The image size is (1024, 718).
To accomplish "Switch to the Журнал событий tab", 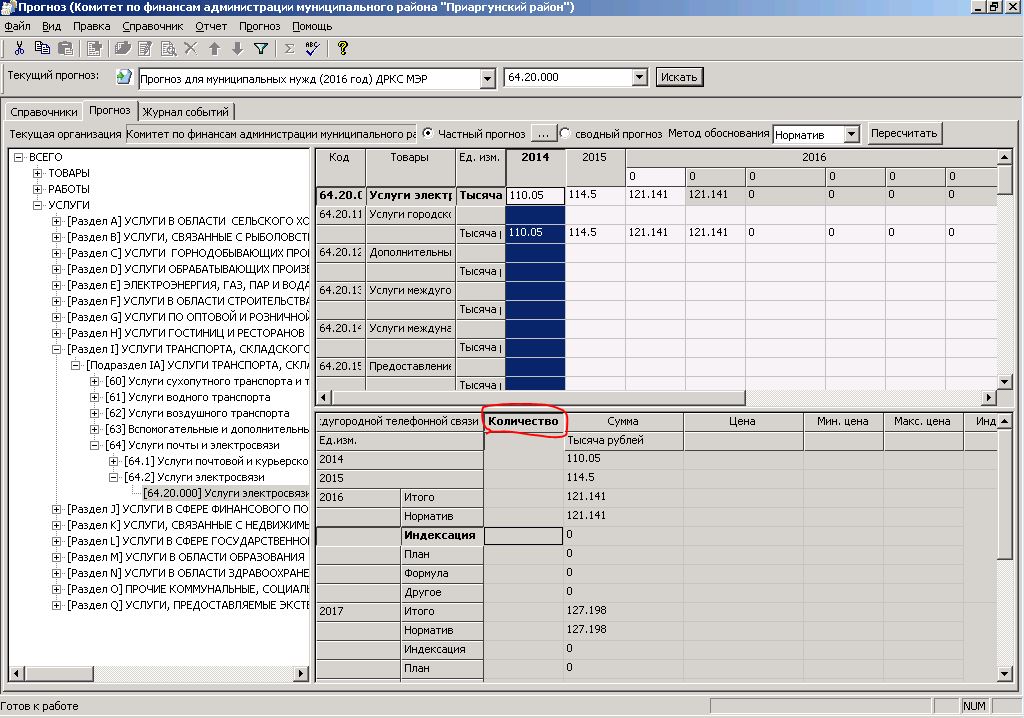I will click(x=186, y=112).
